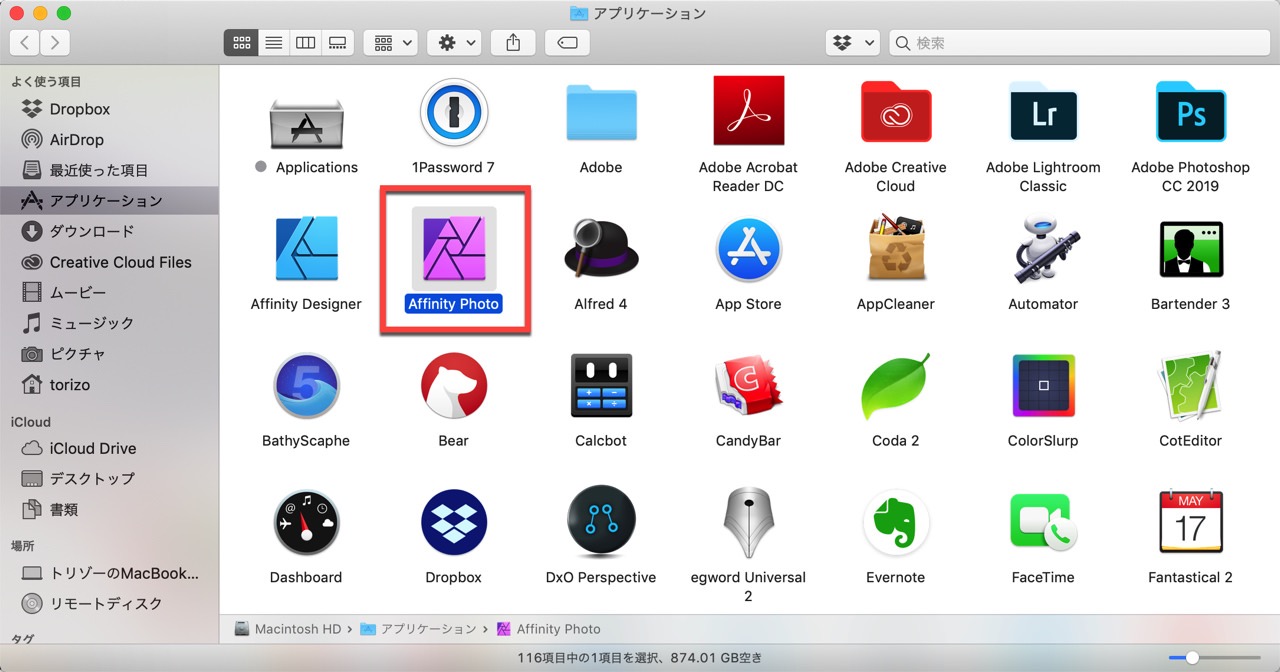
Task: Select the Bartender 3 icon
Action: tap(1190, 248)
